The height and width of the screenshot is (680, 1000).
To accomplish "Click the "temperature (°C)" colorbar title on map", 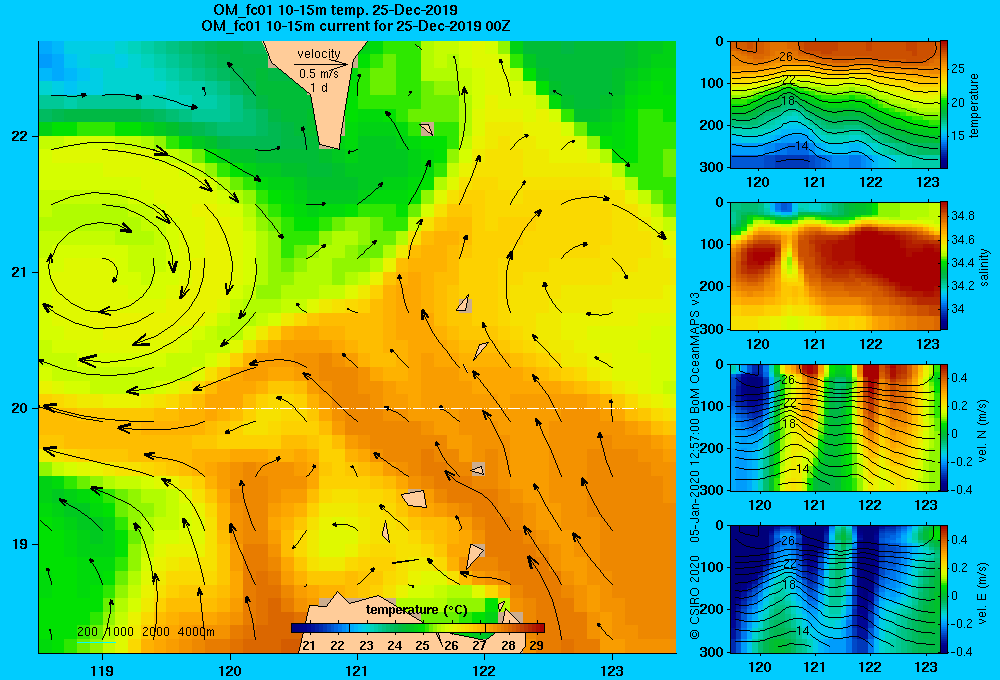I will pos(416,610).
